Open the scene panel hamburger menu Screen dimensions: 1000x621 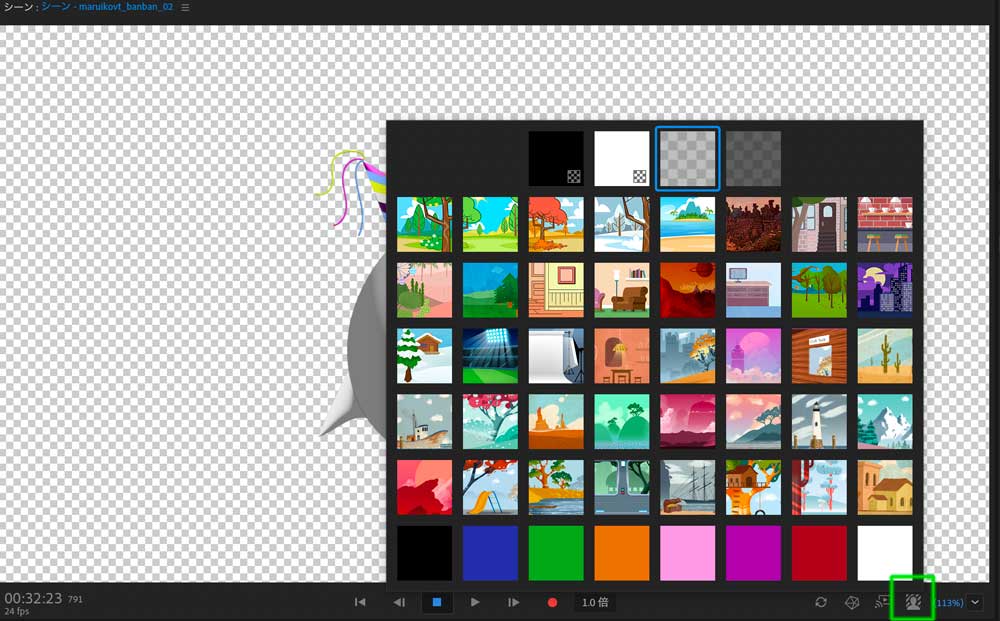184,7
